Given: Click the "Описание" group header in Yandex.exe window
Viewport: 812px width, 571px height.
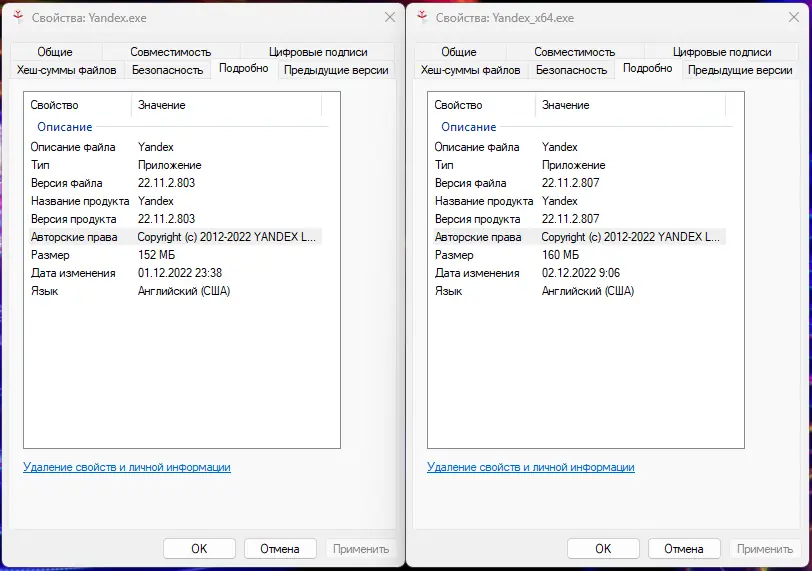Looking at the screenshot, I should pos(65,127).
